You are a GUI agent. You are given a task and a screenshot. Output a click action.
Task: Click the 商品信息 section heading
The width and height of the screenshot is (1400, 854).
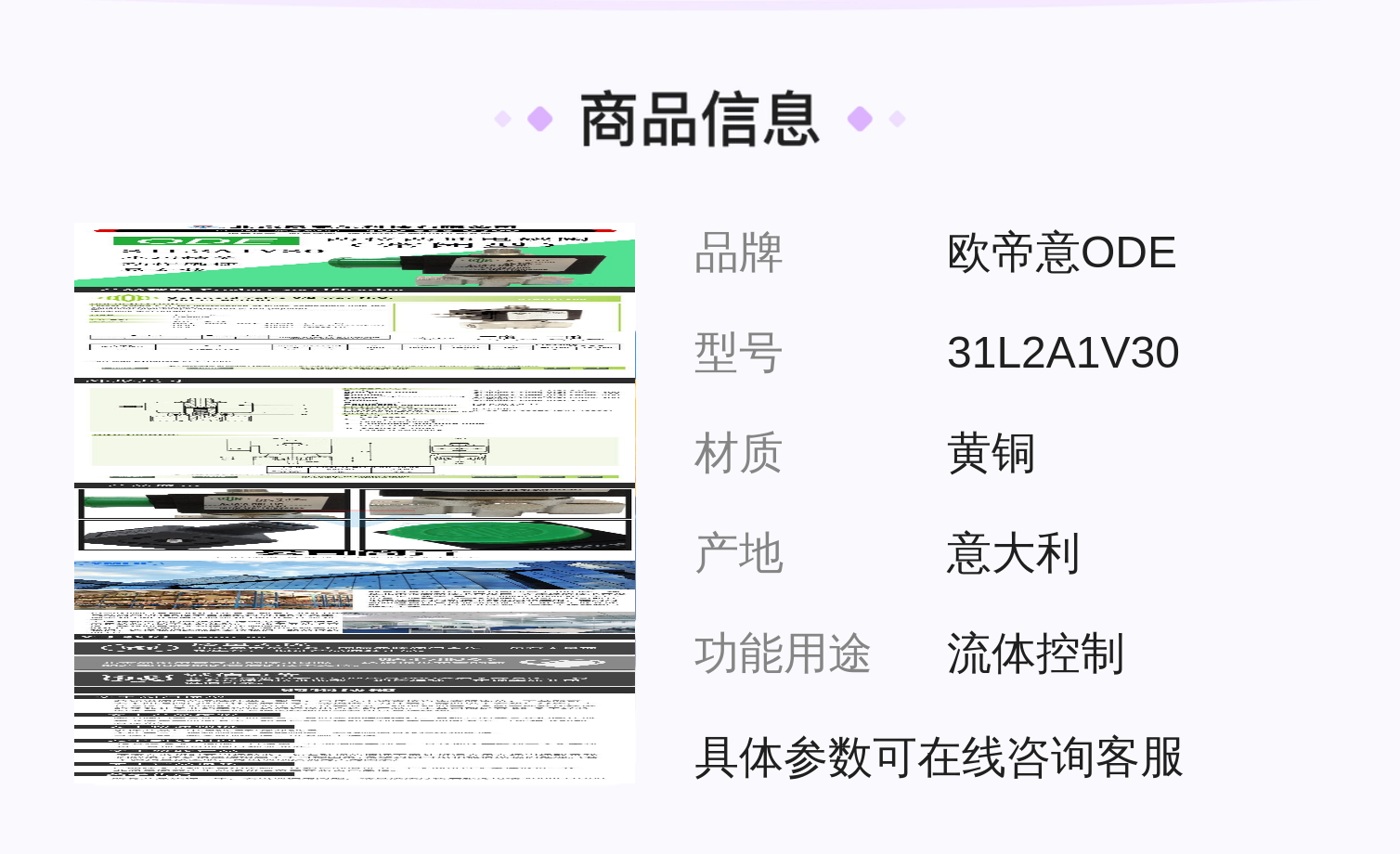point(700,119)
